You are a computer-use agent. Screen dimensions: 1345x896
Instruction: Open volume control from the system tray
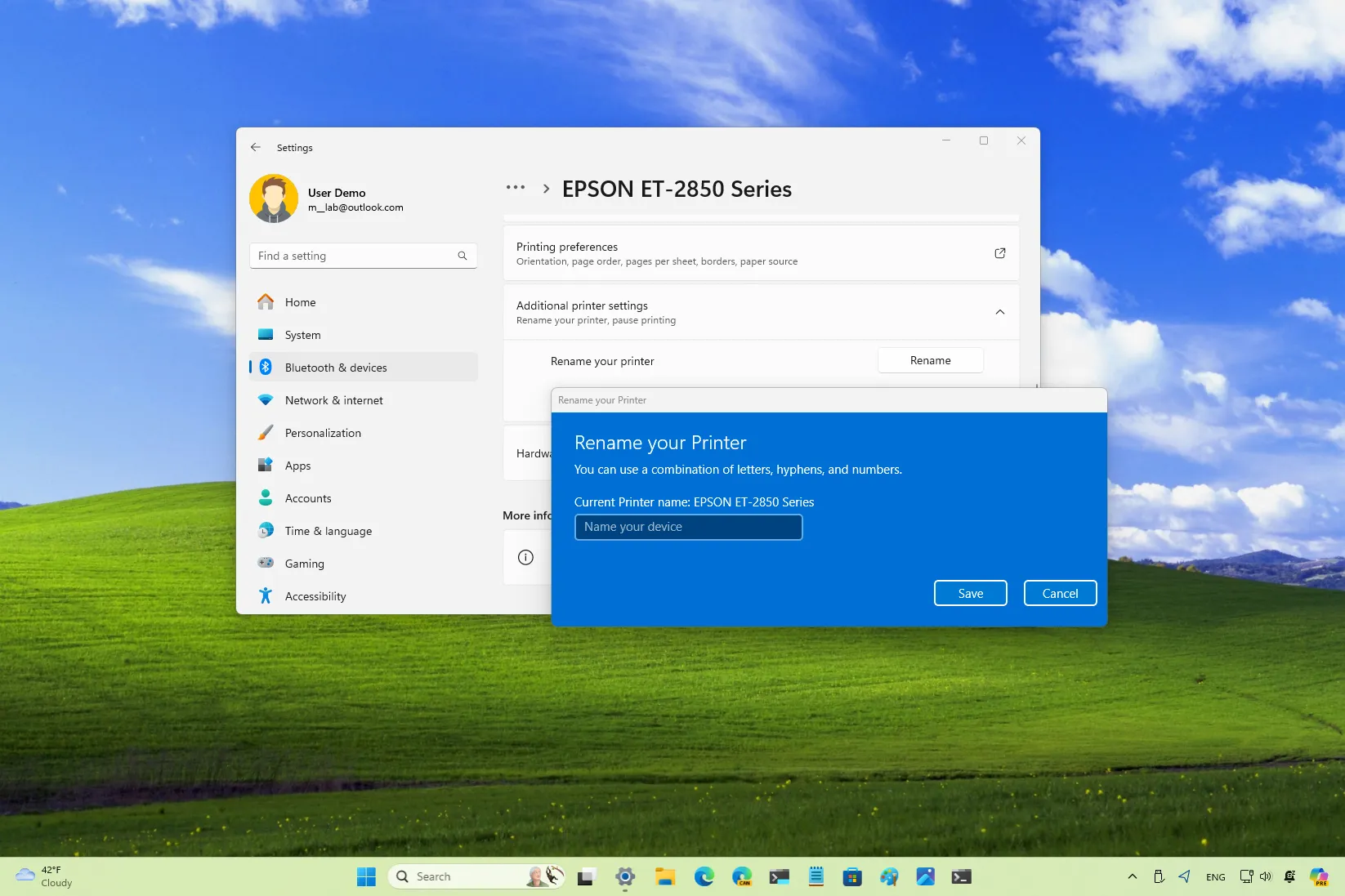1267,876
